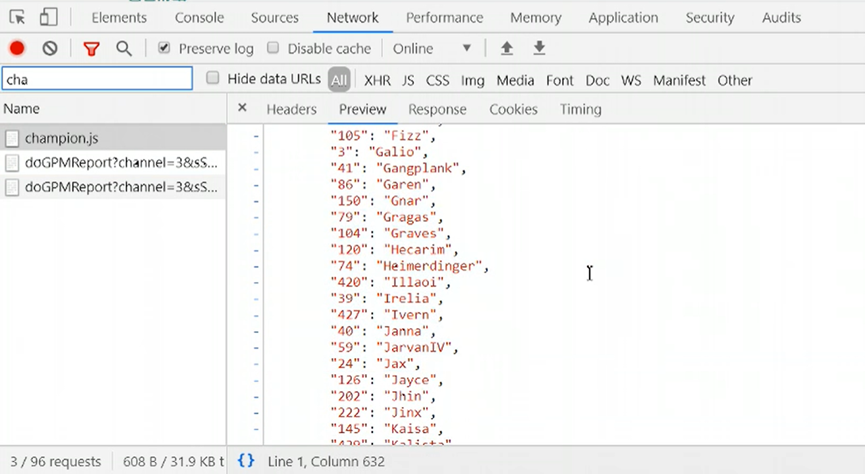
Task: Filter requests by JS type
Action: point(408,80)
